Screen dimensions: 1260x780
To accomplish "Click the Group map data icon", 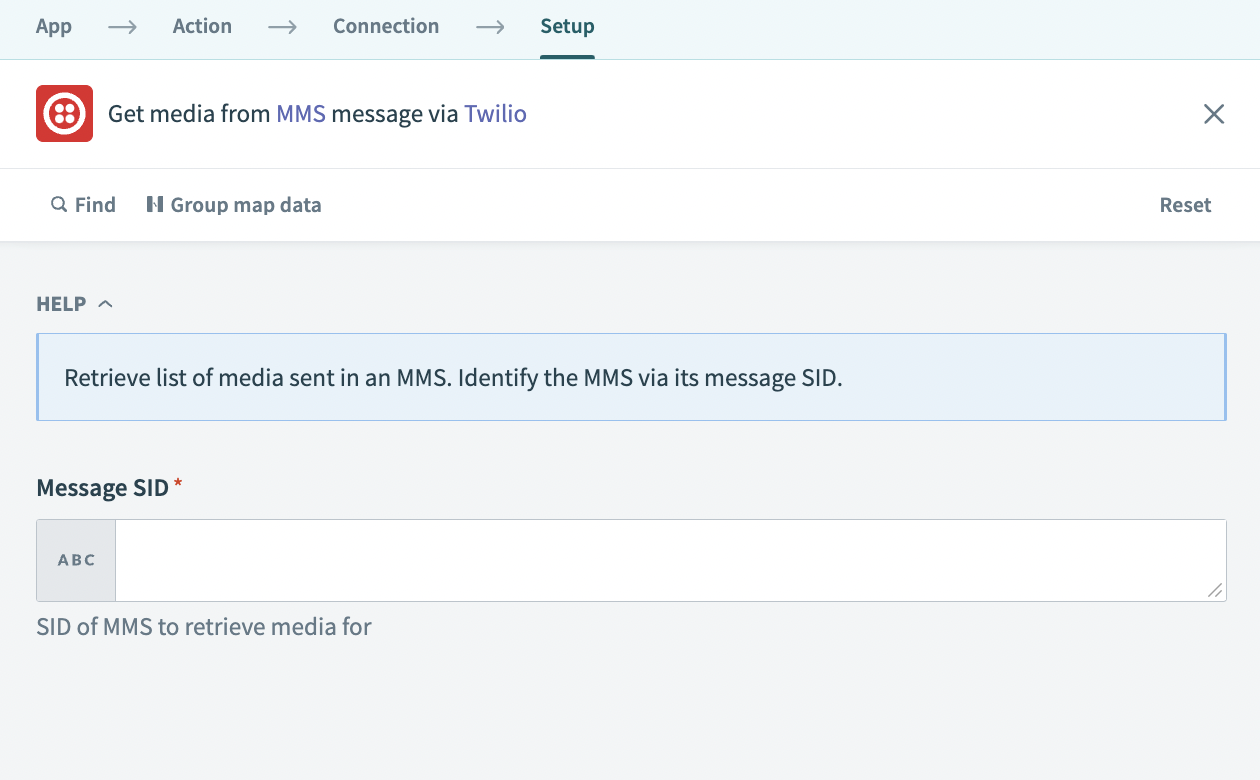I will 155,205.
